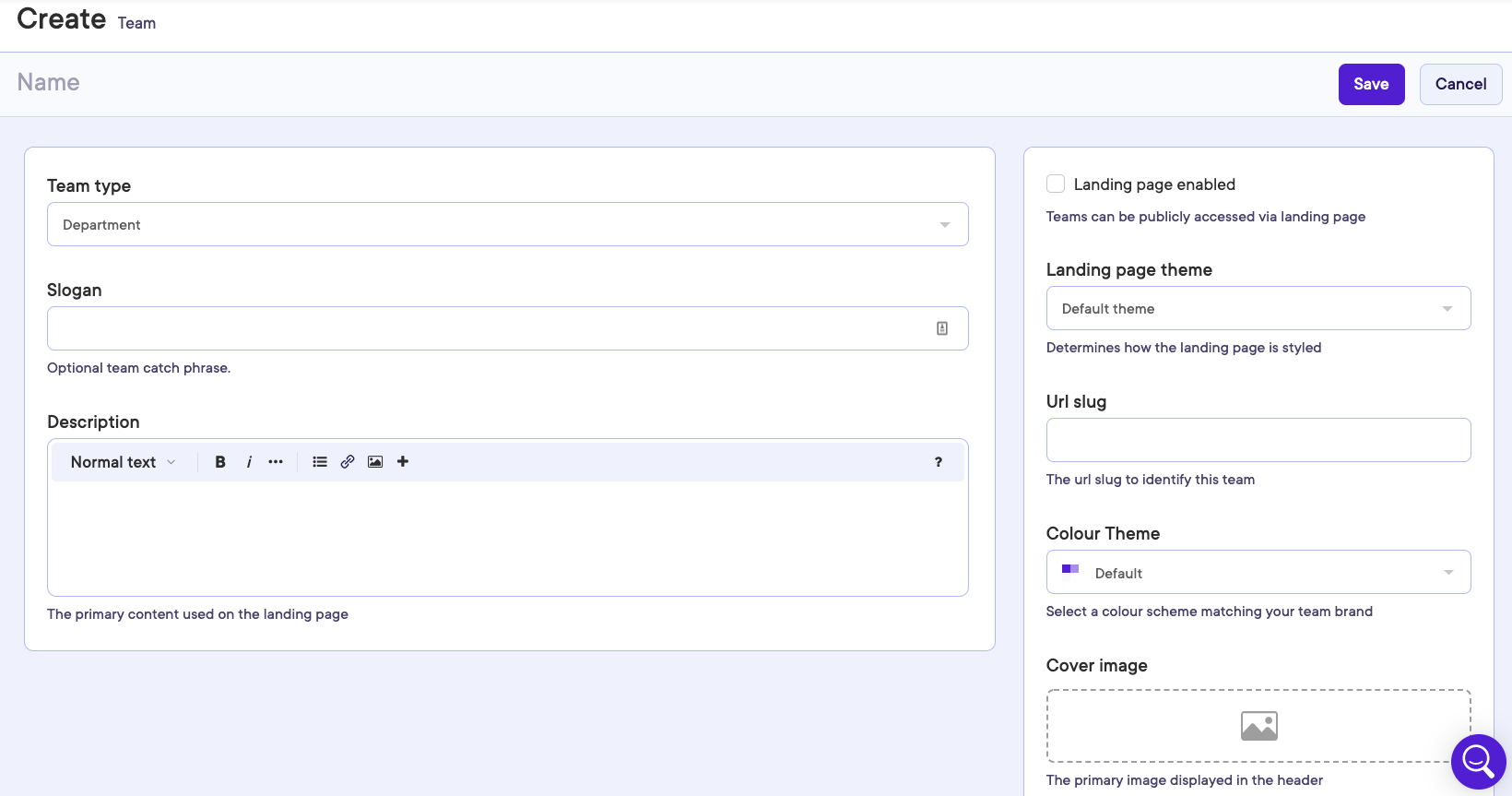Screen dimensions: 1512x796
Task: Enable the Landing page enabled checkbox
Action: (1056, 184)
